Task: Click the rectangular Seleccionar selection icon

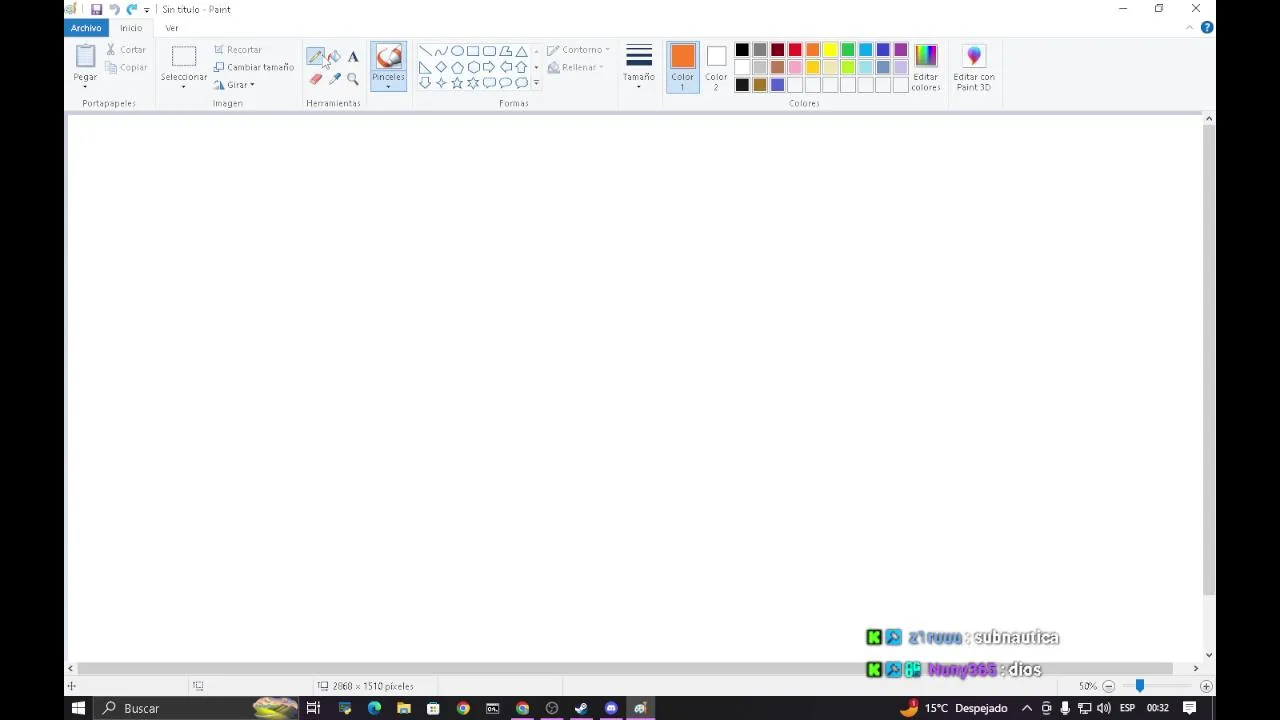Action: 184,58
